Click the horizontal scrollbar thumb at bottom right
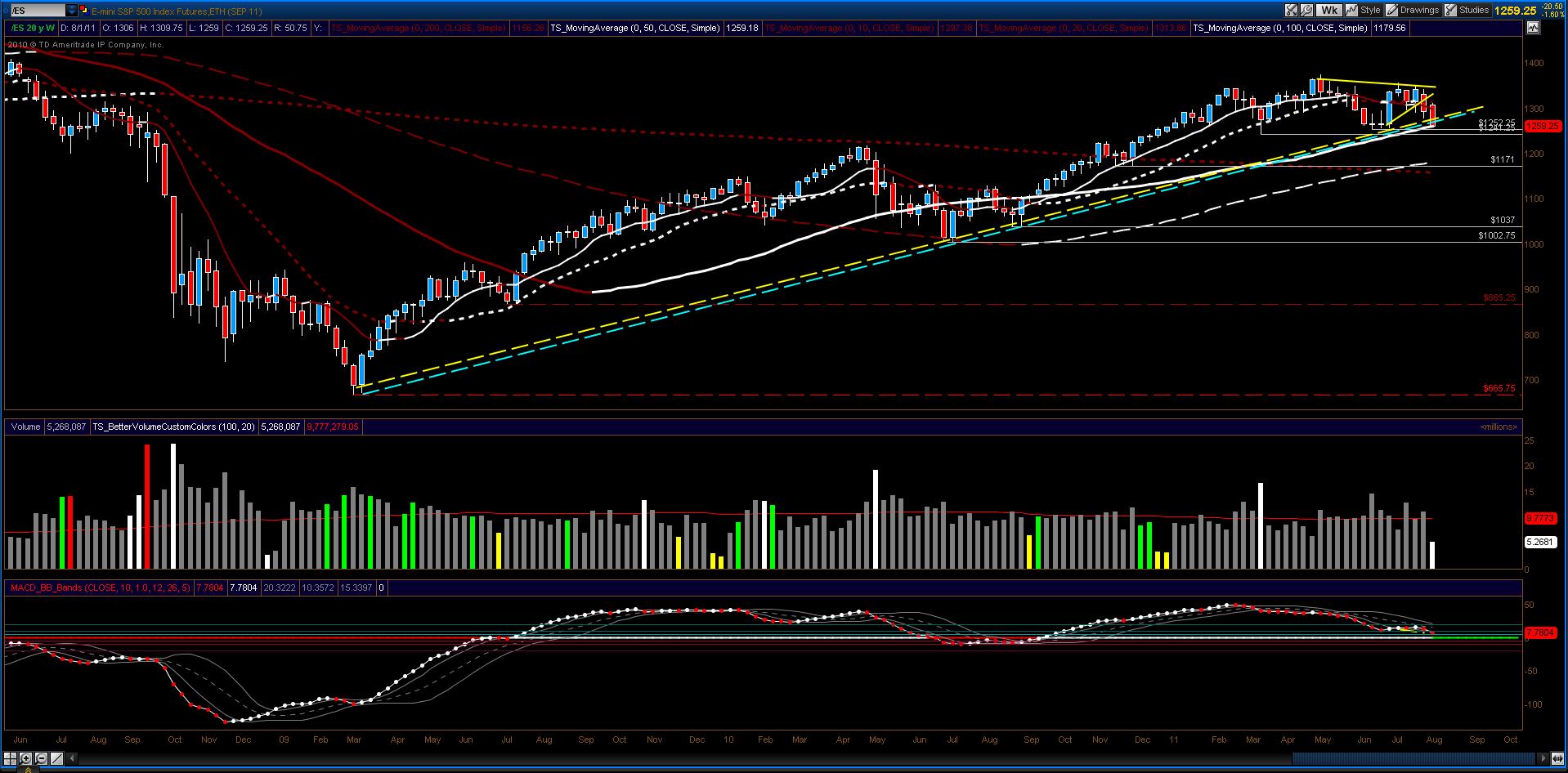Viewport: 1568px width, 773px height. [1415, 758]
